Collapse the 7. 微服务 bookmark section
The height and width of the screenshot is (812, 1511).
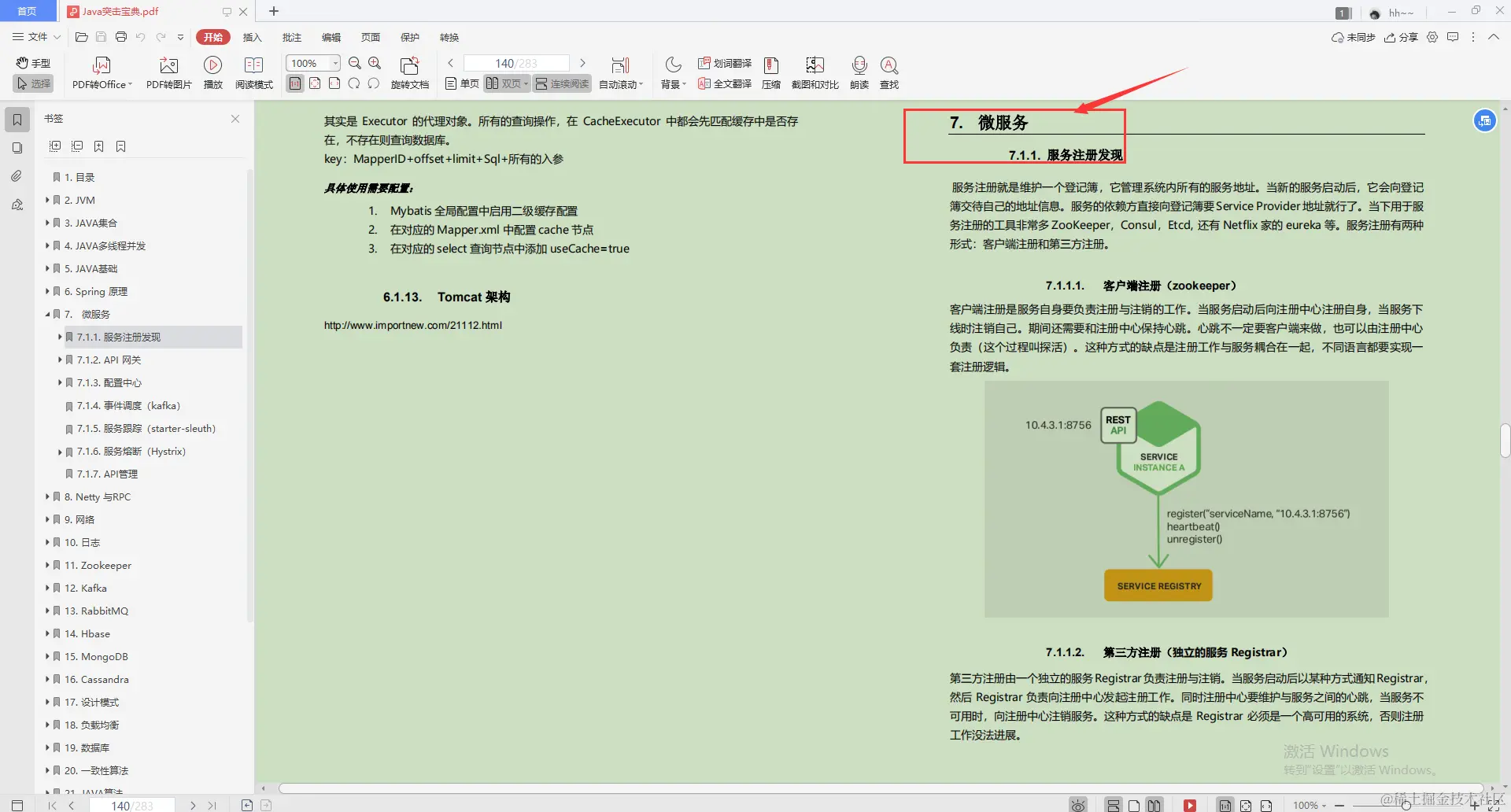47,314
